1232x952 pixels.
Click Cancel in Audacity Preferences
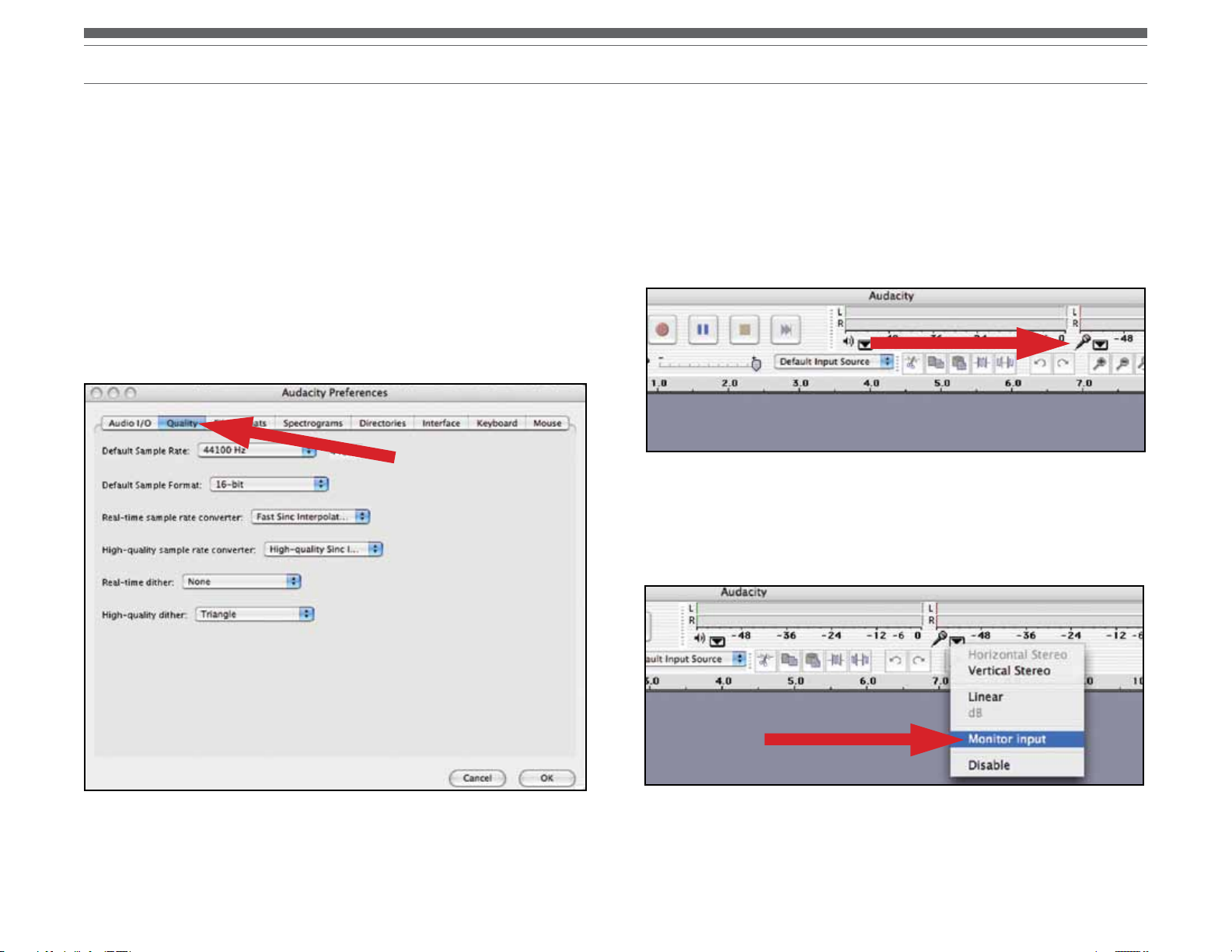(x=477, y=778)
